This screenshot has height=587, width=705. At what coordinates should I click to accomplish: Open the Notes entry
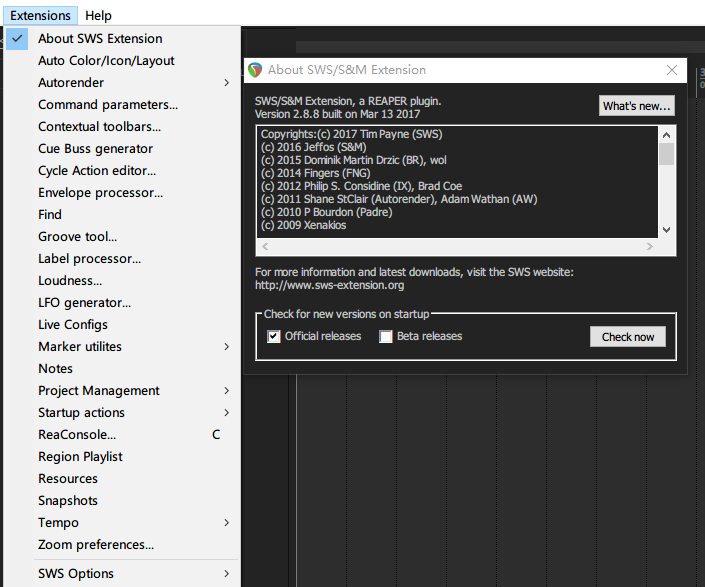pyautogui.click(x=122, y=369)
